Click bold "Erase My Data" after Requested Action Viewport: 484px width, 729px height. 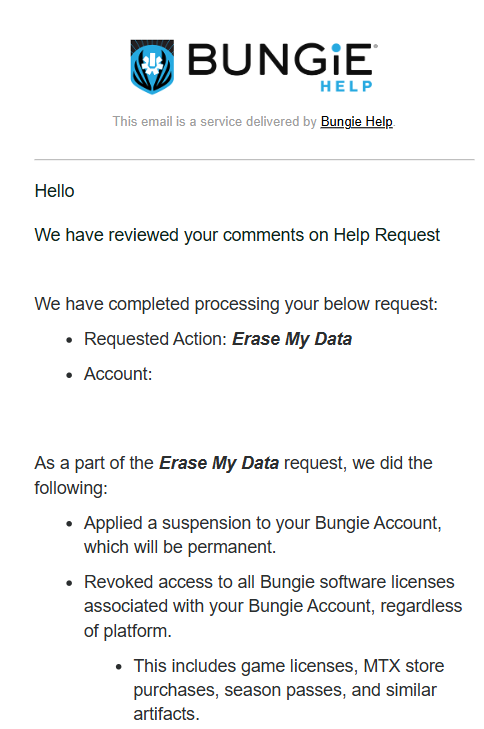coord(292,339)
